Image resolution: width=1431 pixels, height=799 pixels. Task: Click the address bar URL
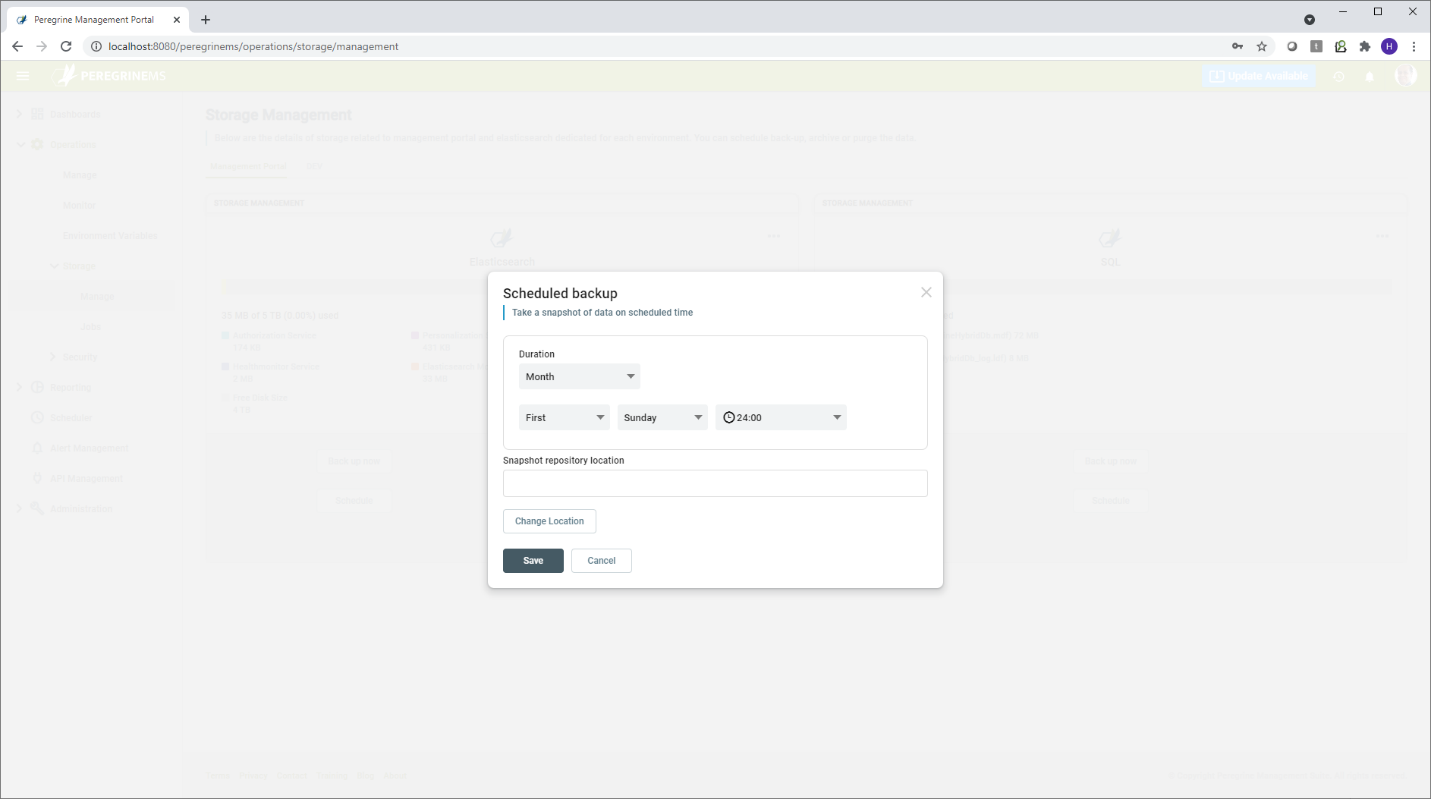[x=253, y=46]
